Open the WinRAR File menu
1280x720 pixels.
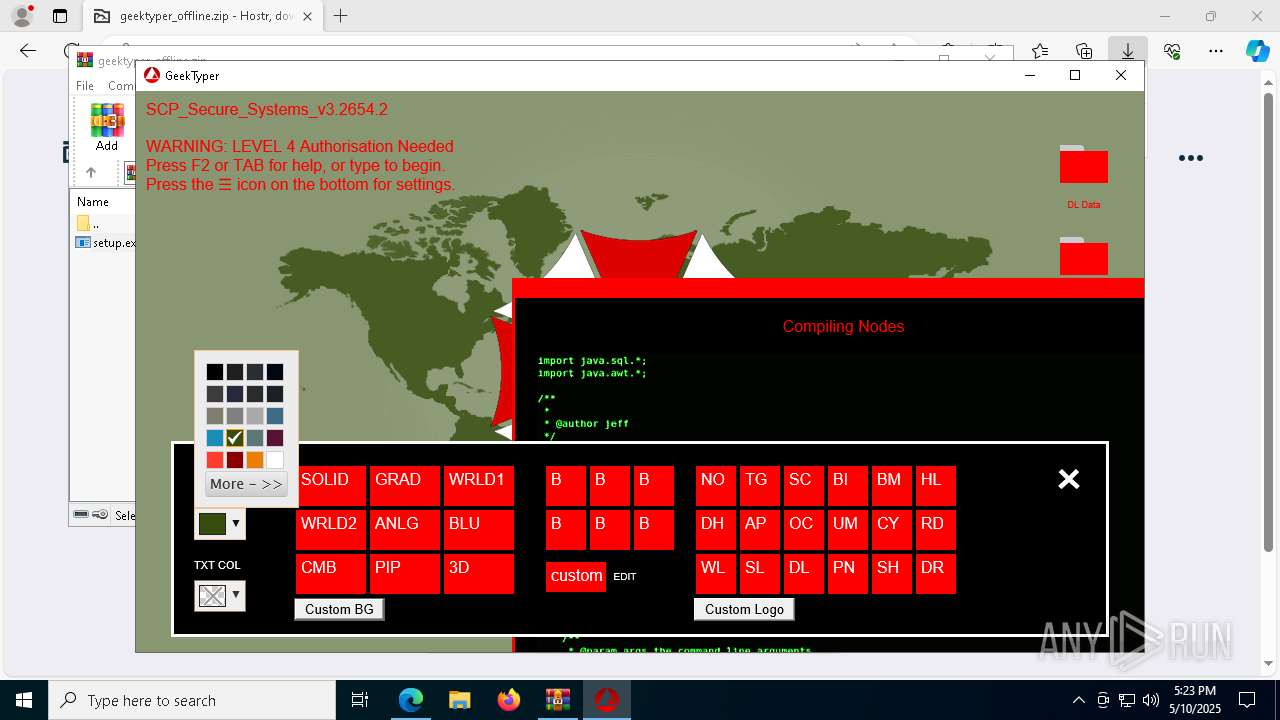coord(85,86)
